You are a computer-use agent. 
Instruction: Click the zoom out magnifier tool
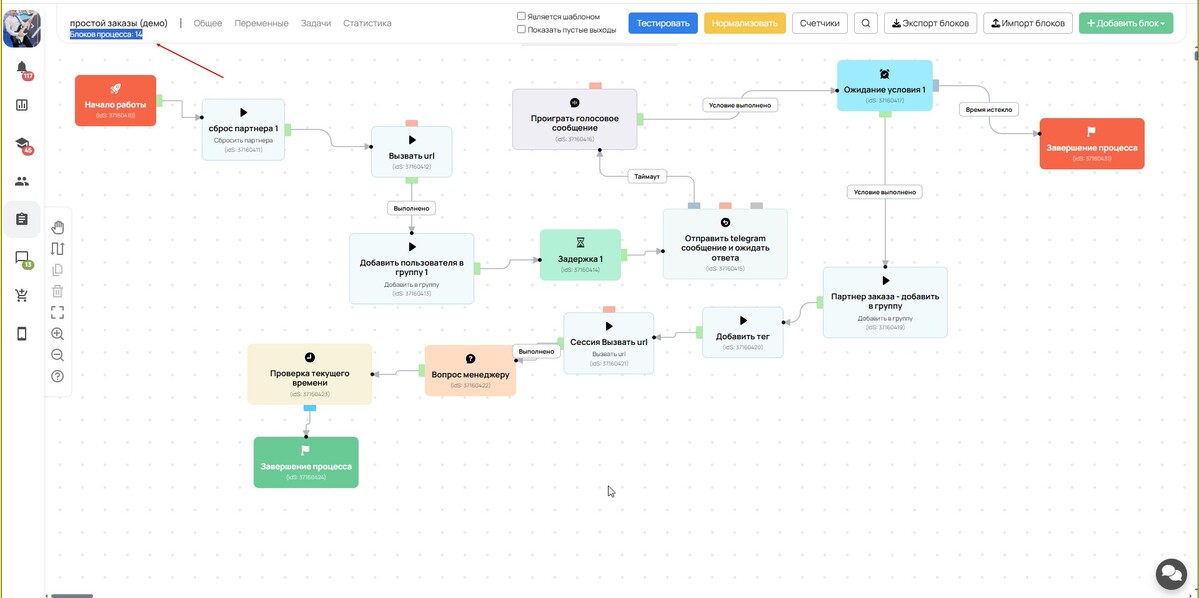click(57, 355)
